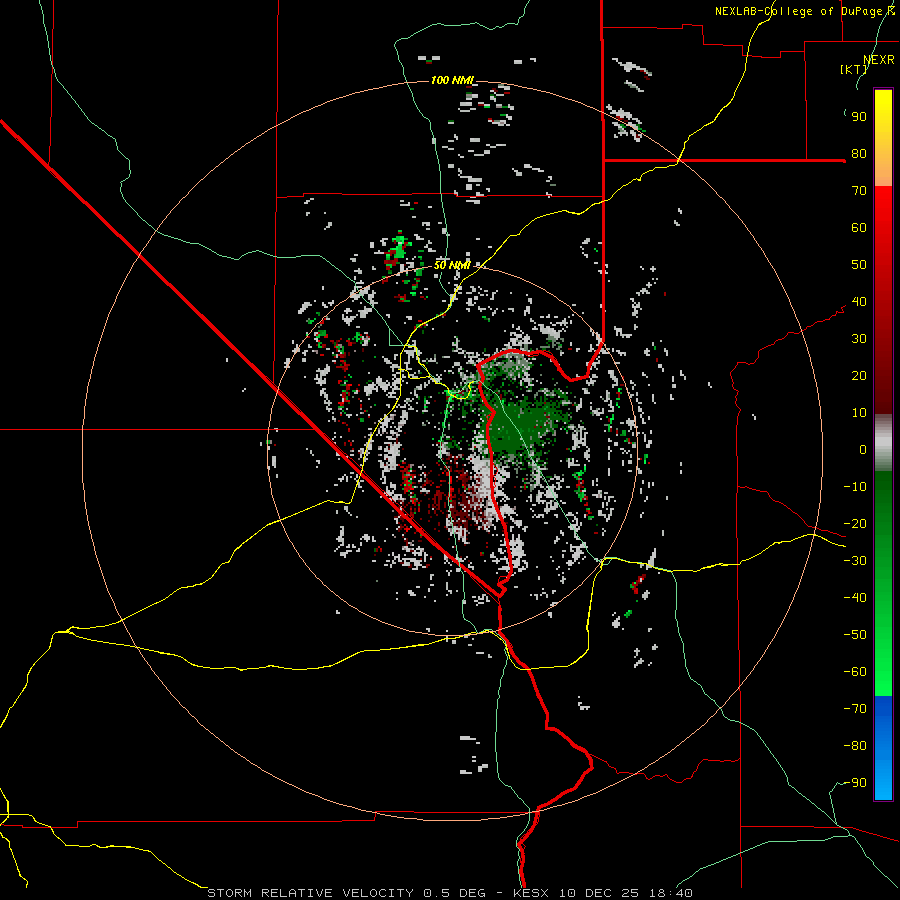This screenshot has height=900, width=900.
Task: Click the positive 70 knot scale value
Action: 859,191
